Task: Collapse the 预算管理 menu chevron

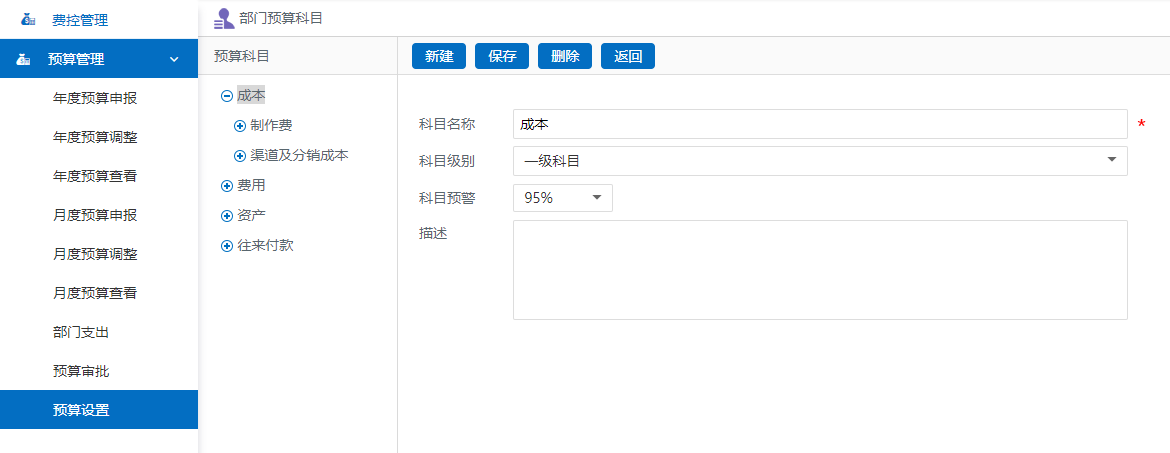Action: (174, 60)
